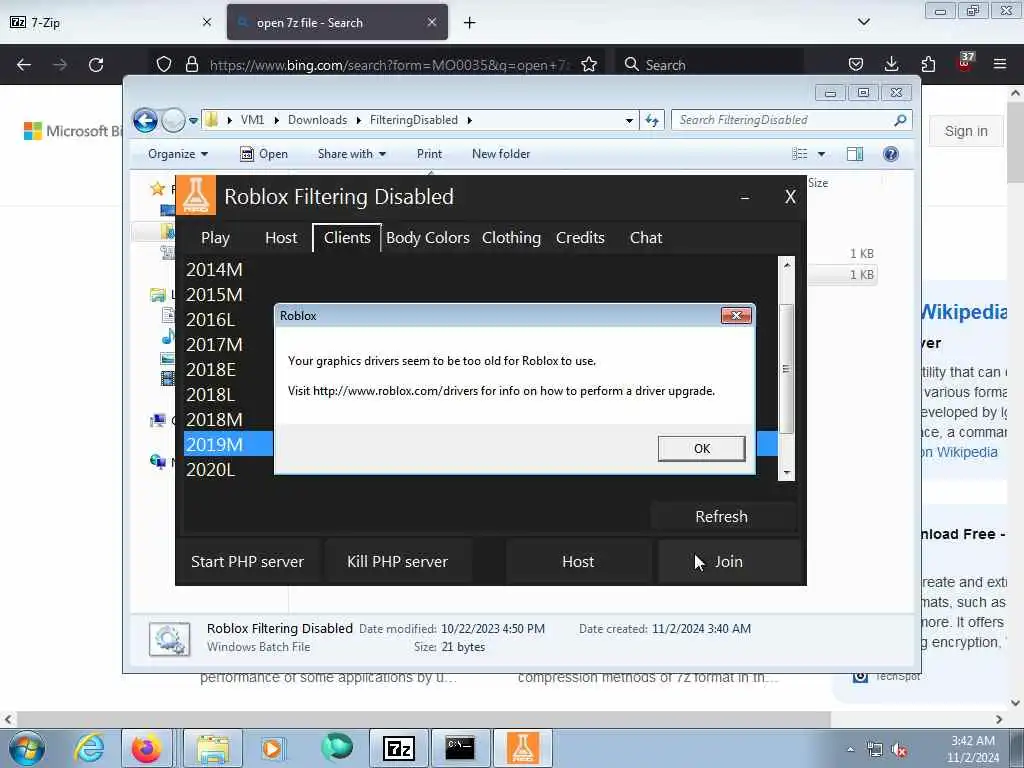
Task: Open the Credits tab
Action: pos(580,238)
